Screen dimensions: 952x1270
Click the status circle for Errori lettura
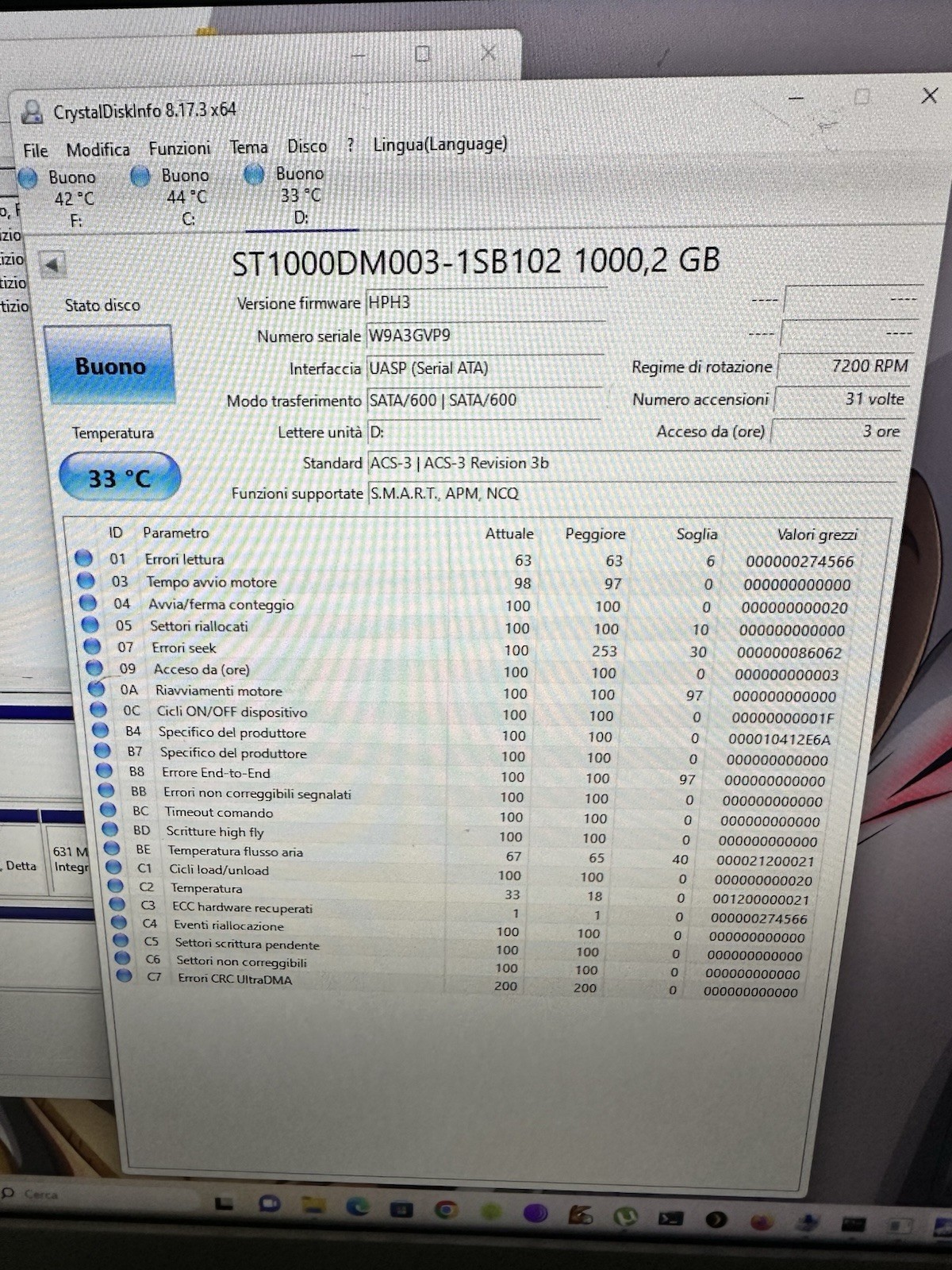click(x=83, y=558)
